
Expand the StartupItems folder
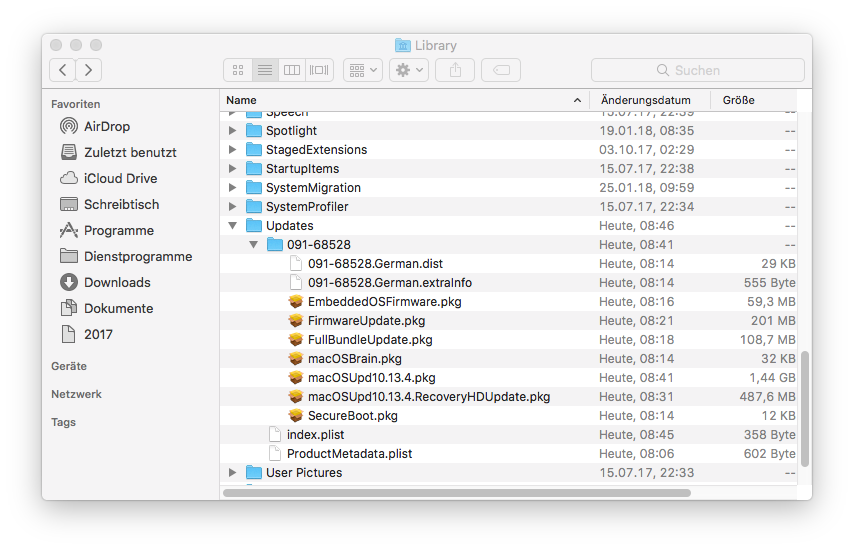tap(233, 169)
